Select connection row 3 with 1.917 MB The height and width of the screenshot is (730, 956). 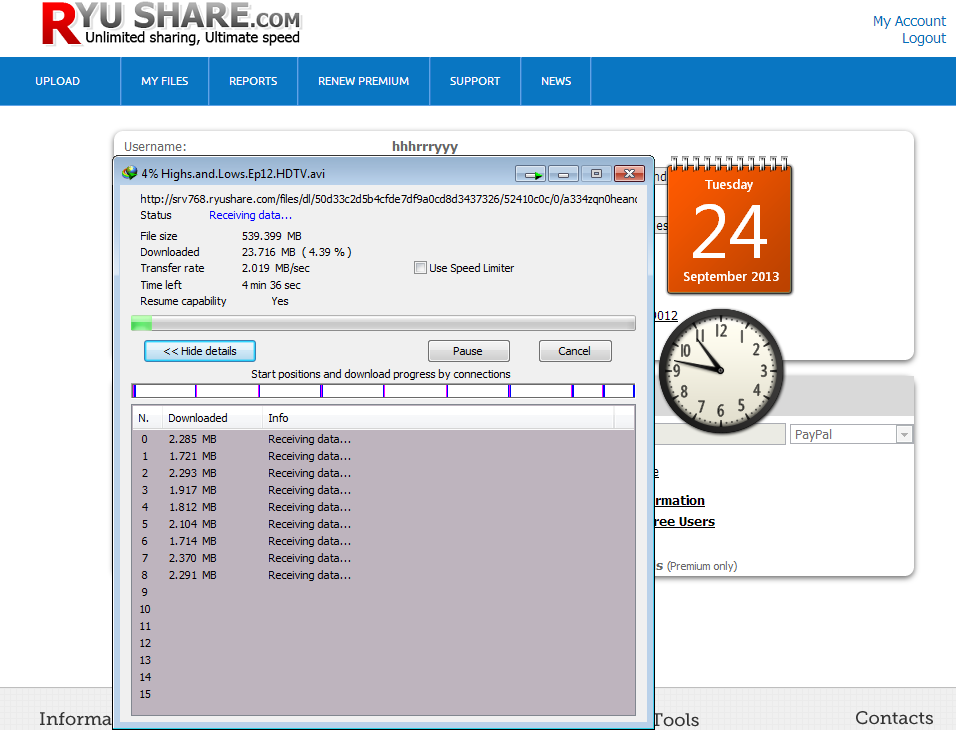[x=383, y=490]
